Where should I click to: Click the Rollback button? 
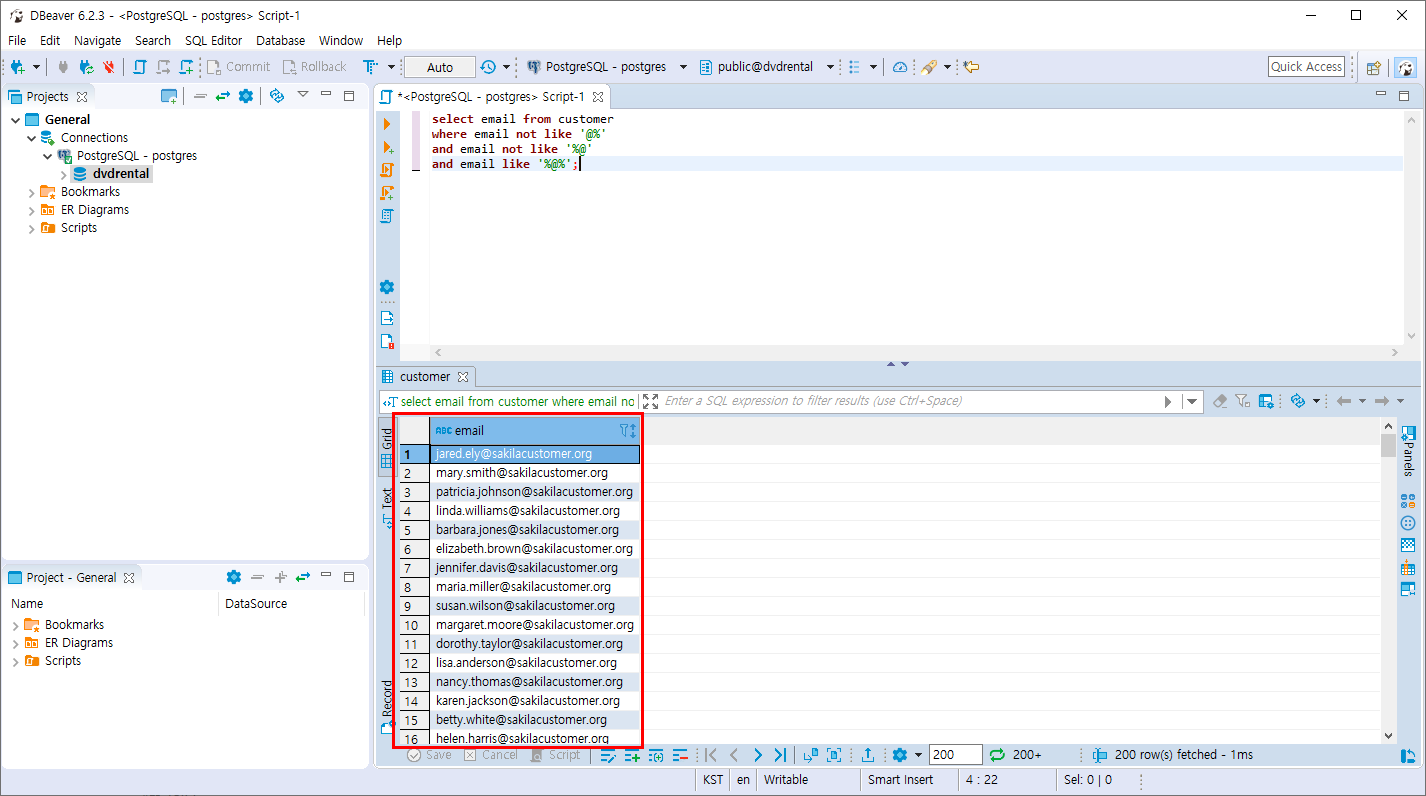pos(314,67)
